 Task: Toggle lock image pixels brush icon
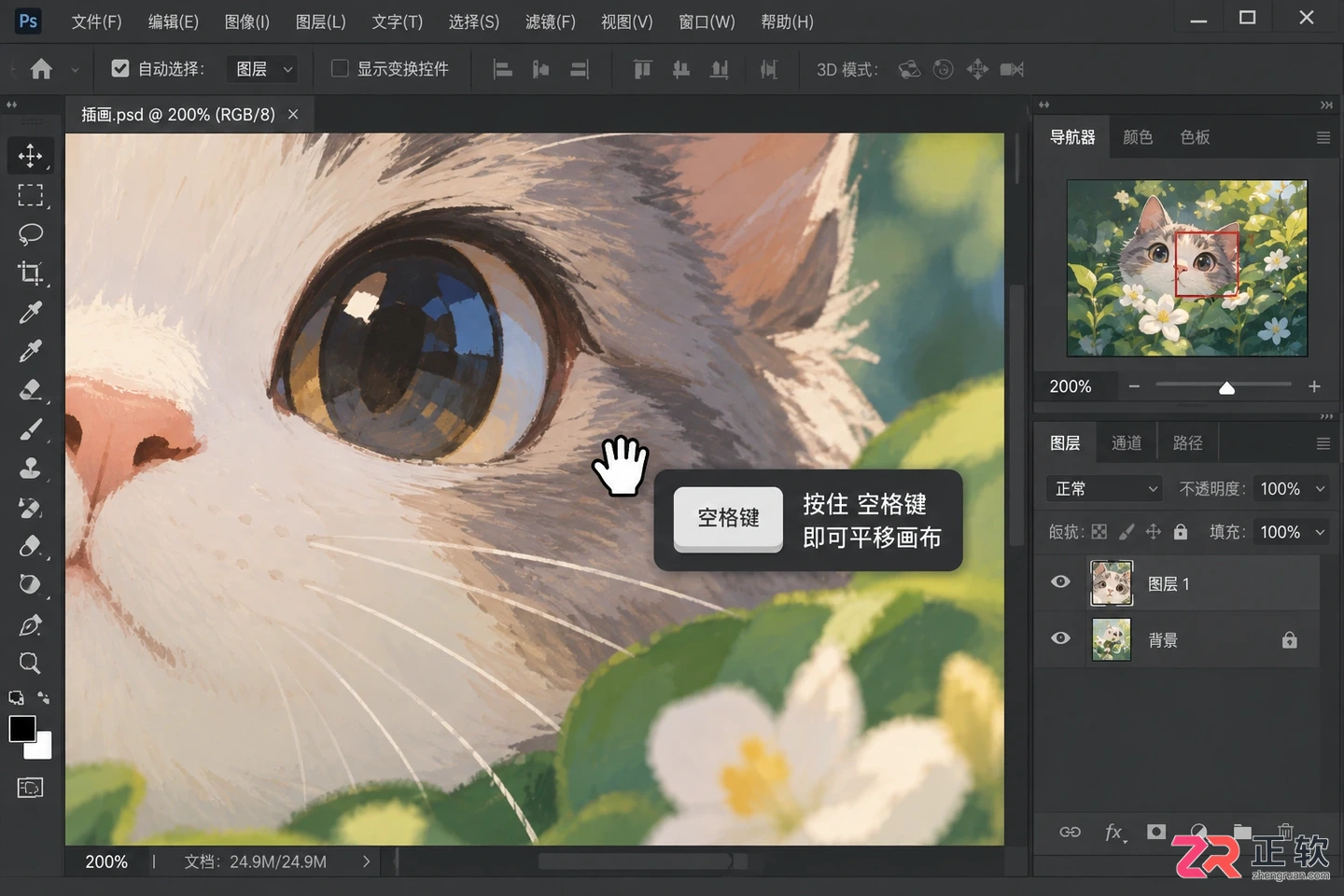(x=1127, y=532)
